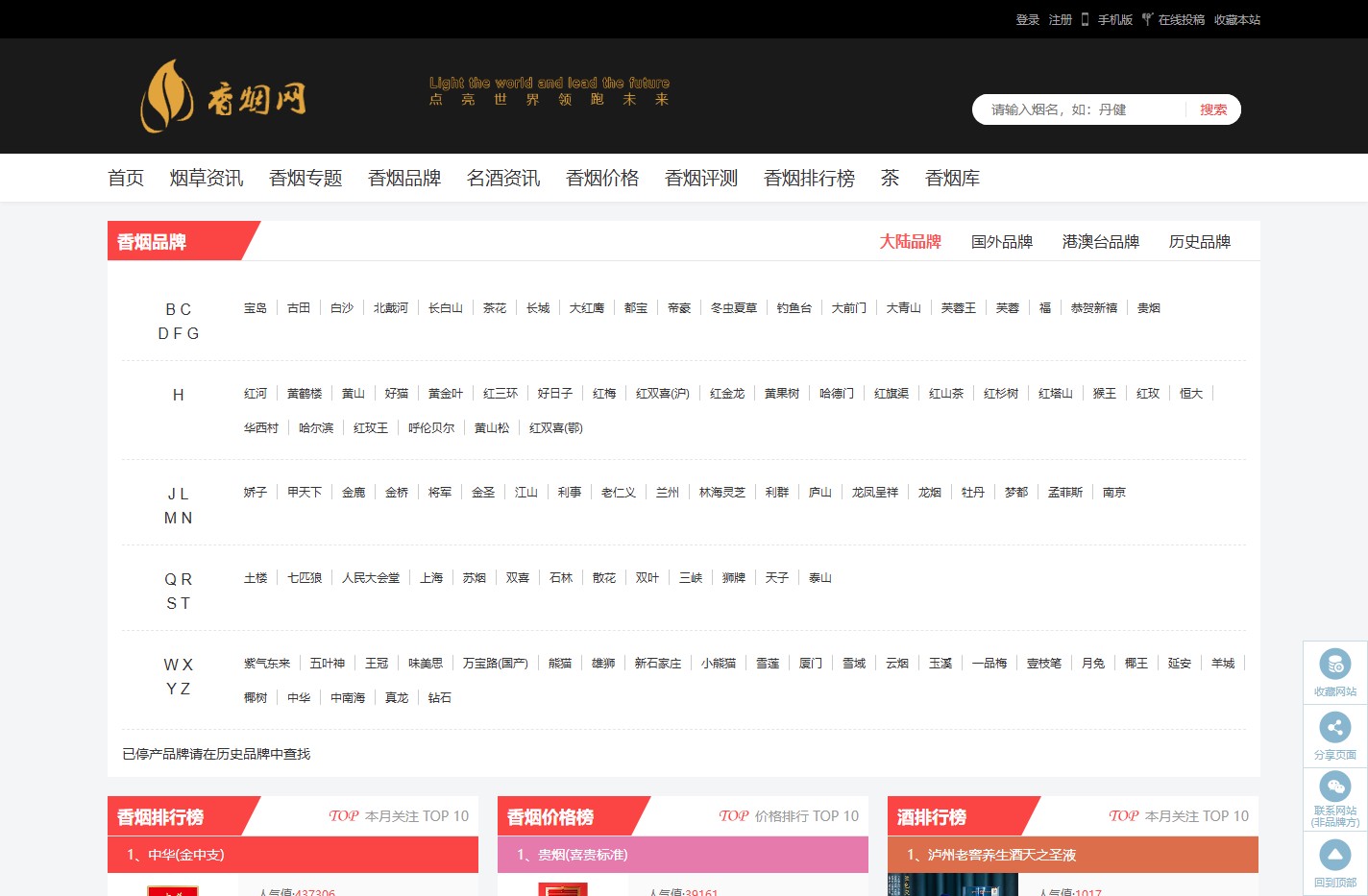
Task: Click 收藏本站 in the top bar
Action: click(x=1237, y=19)
